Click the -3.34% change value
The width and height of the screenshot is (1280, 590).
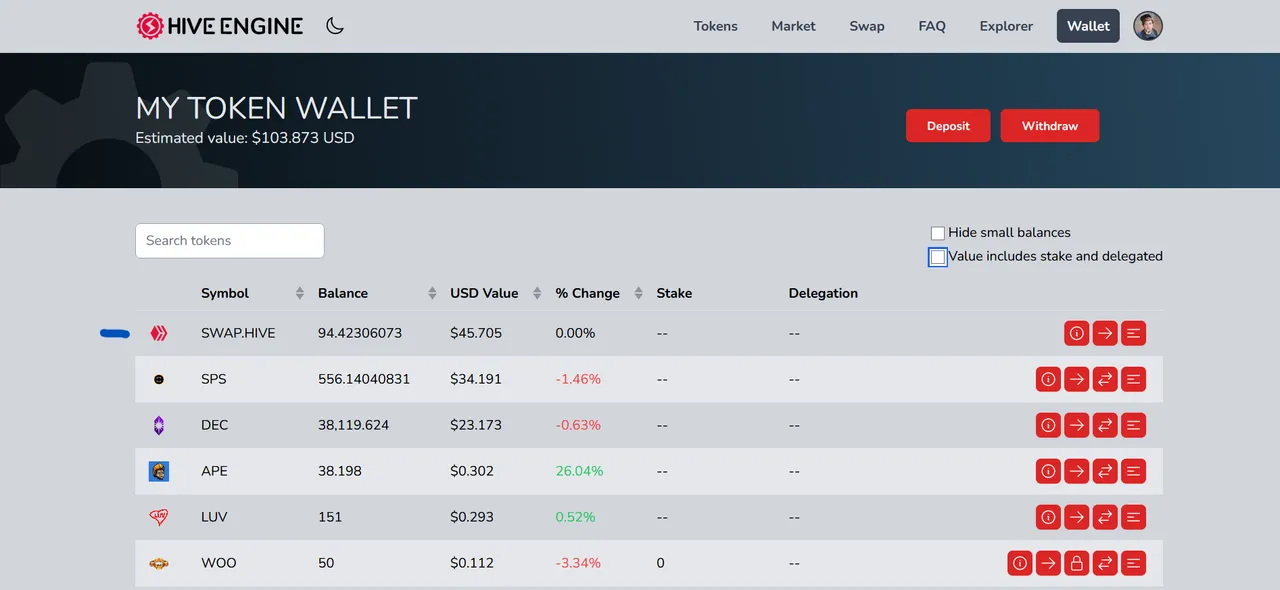pos(579,563)
